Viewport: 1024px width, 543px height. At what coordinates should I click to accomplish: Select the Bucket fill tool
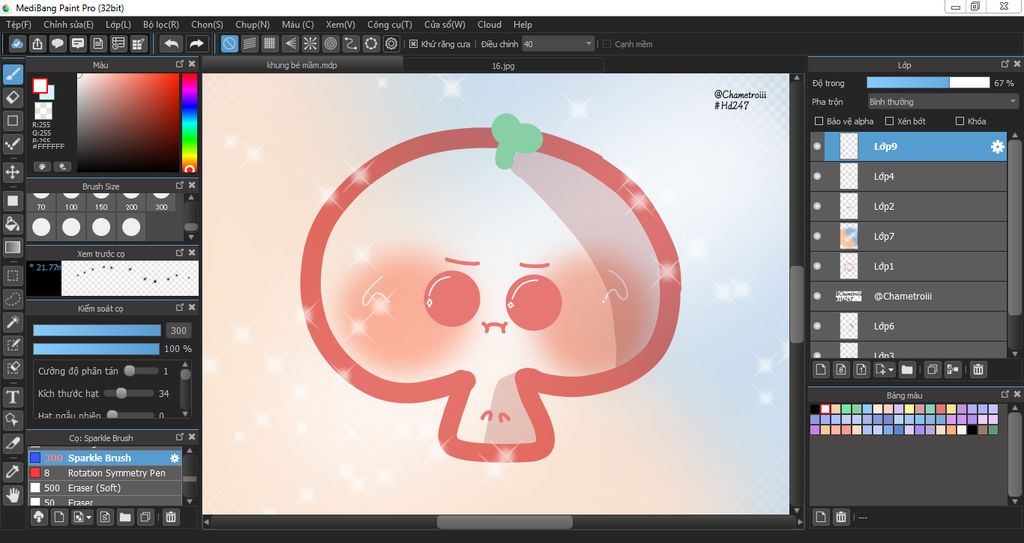pos(12,224)
